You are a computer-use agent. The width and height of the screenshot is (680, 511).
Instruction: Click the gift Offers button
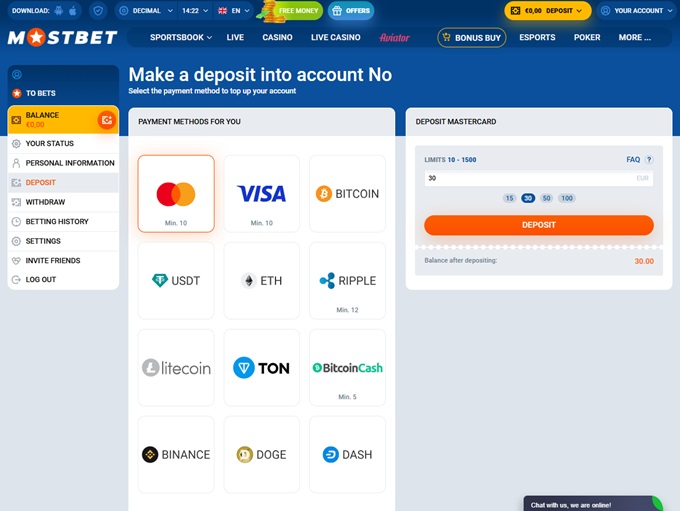(350, 11)
